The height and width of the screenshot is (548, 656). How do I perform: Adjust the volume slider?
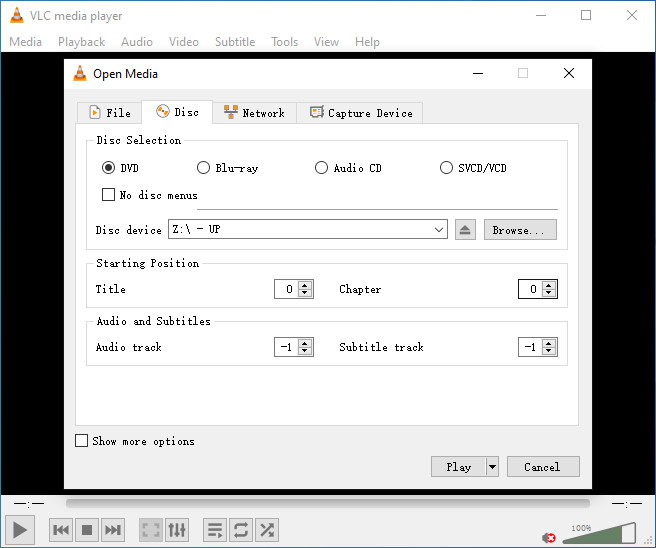[x=601, y=533]
